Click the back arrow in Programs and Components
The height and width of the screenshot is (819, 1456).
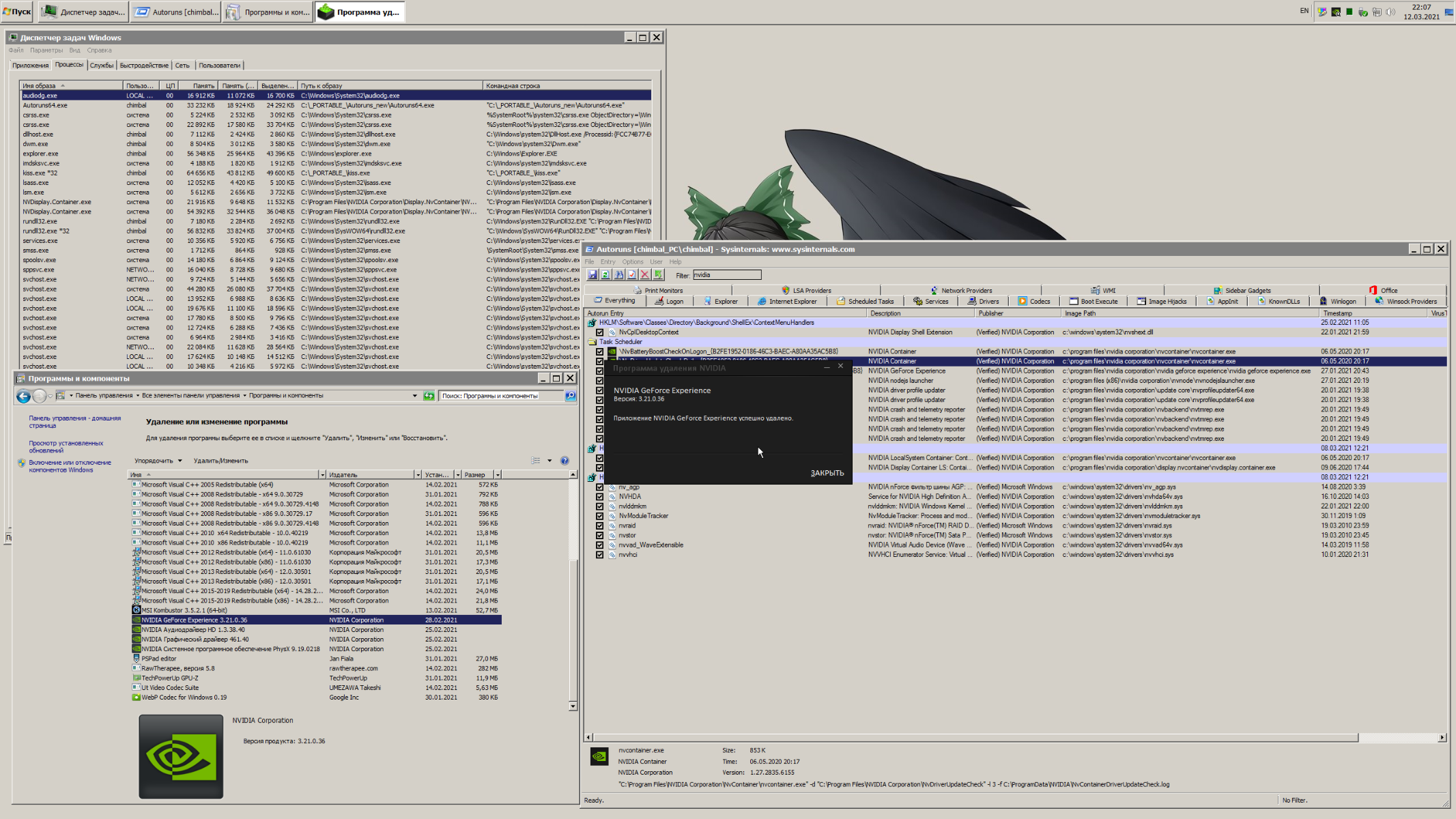click(x=23, y=396)
